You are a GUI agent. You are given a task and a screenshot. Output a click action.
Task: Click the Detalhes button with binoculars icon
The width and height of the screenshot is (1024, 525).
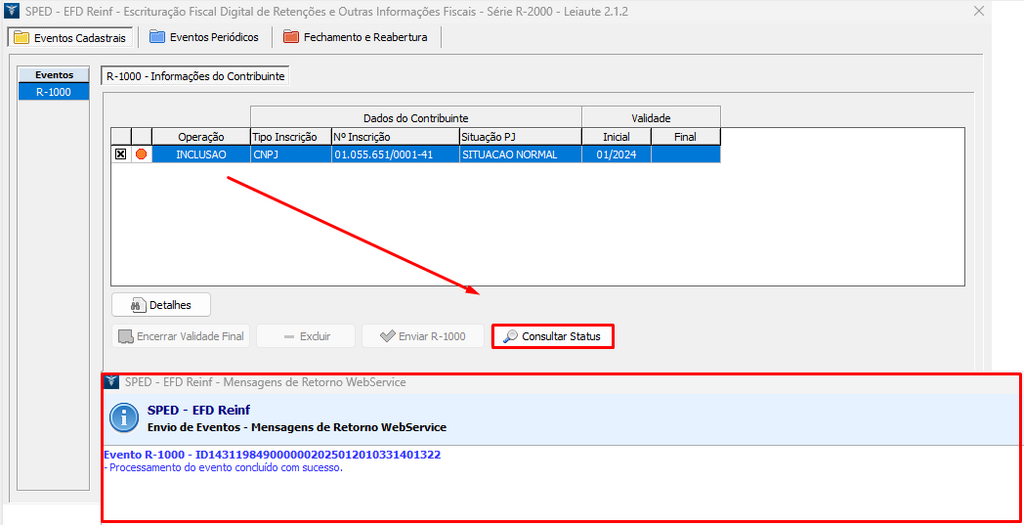(161, 305)
